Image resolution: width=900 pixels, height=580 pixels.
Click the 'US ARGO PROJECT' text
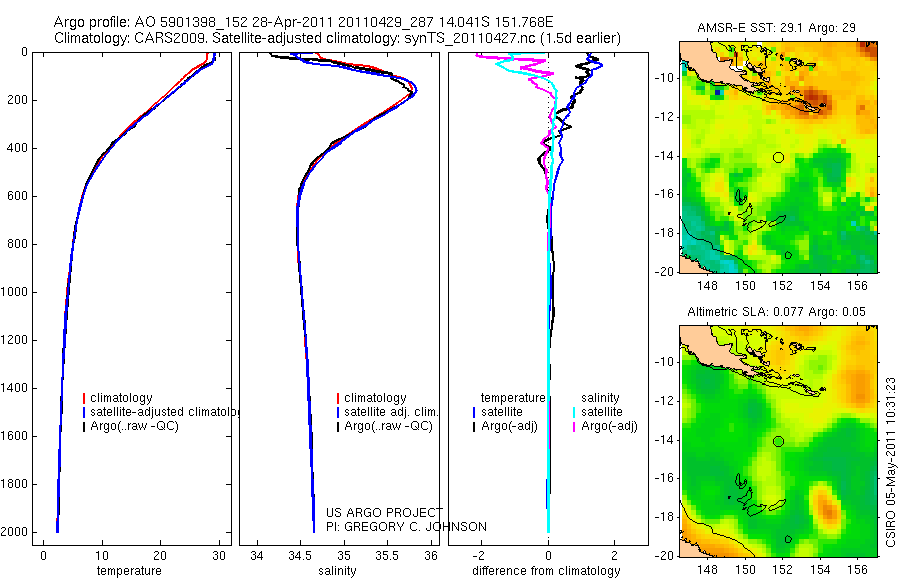384,513
